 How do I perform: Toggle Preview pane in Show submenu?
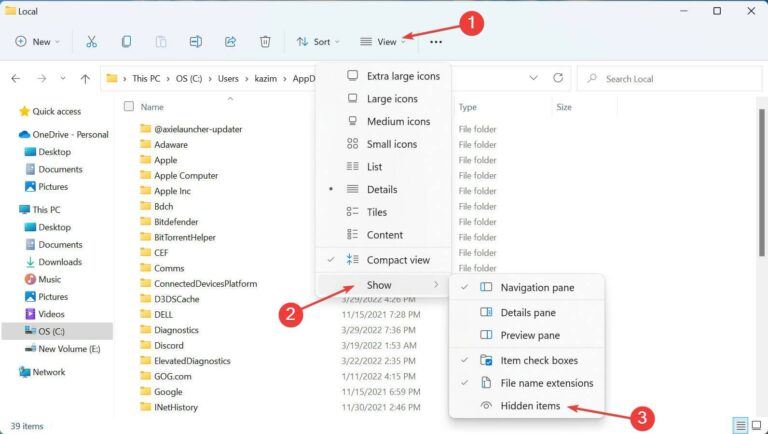point(527,335)
